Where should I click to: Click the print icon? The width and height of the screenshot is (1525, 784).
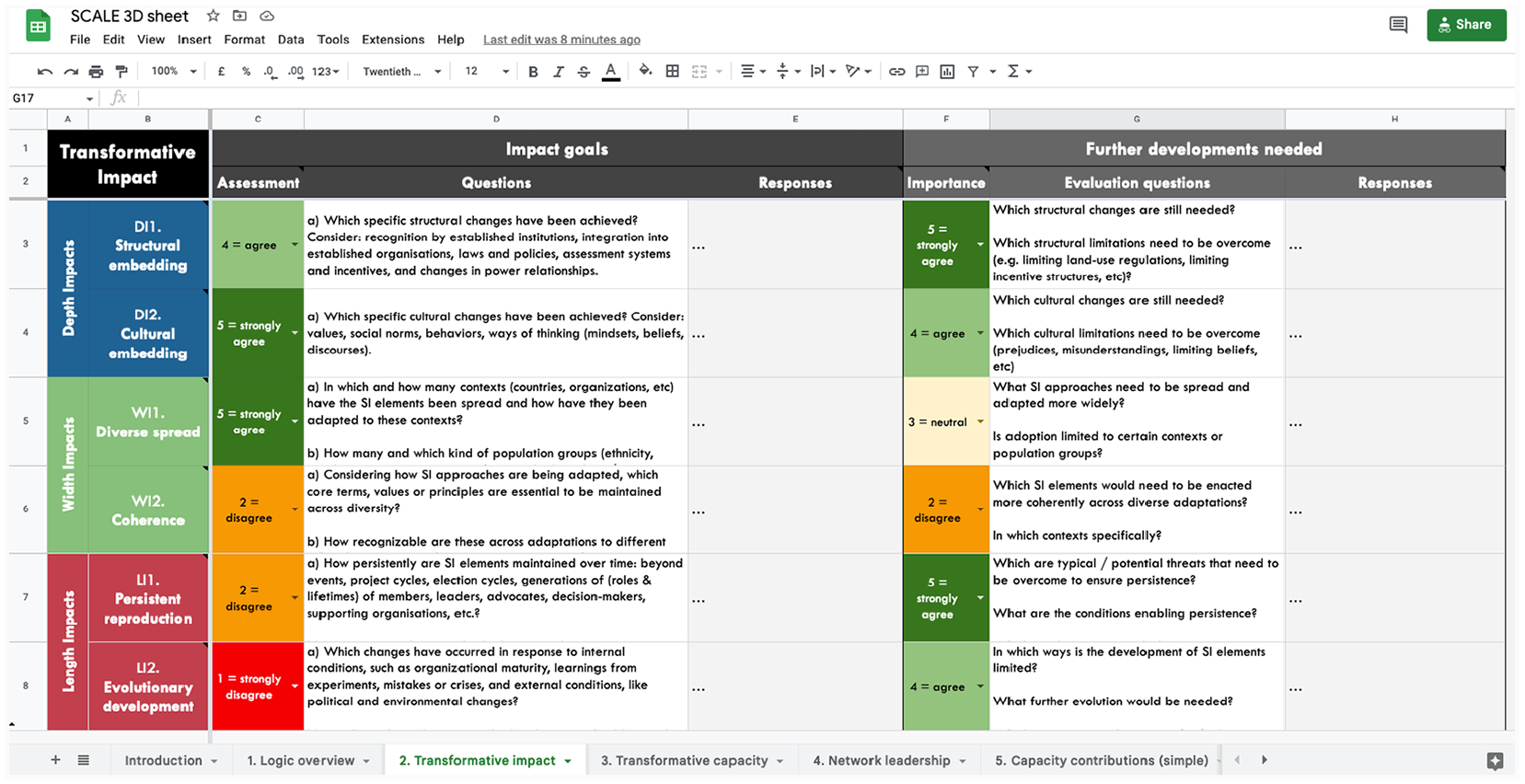point(96,72)
